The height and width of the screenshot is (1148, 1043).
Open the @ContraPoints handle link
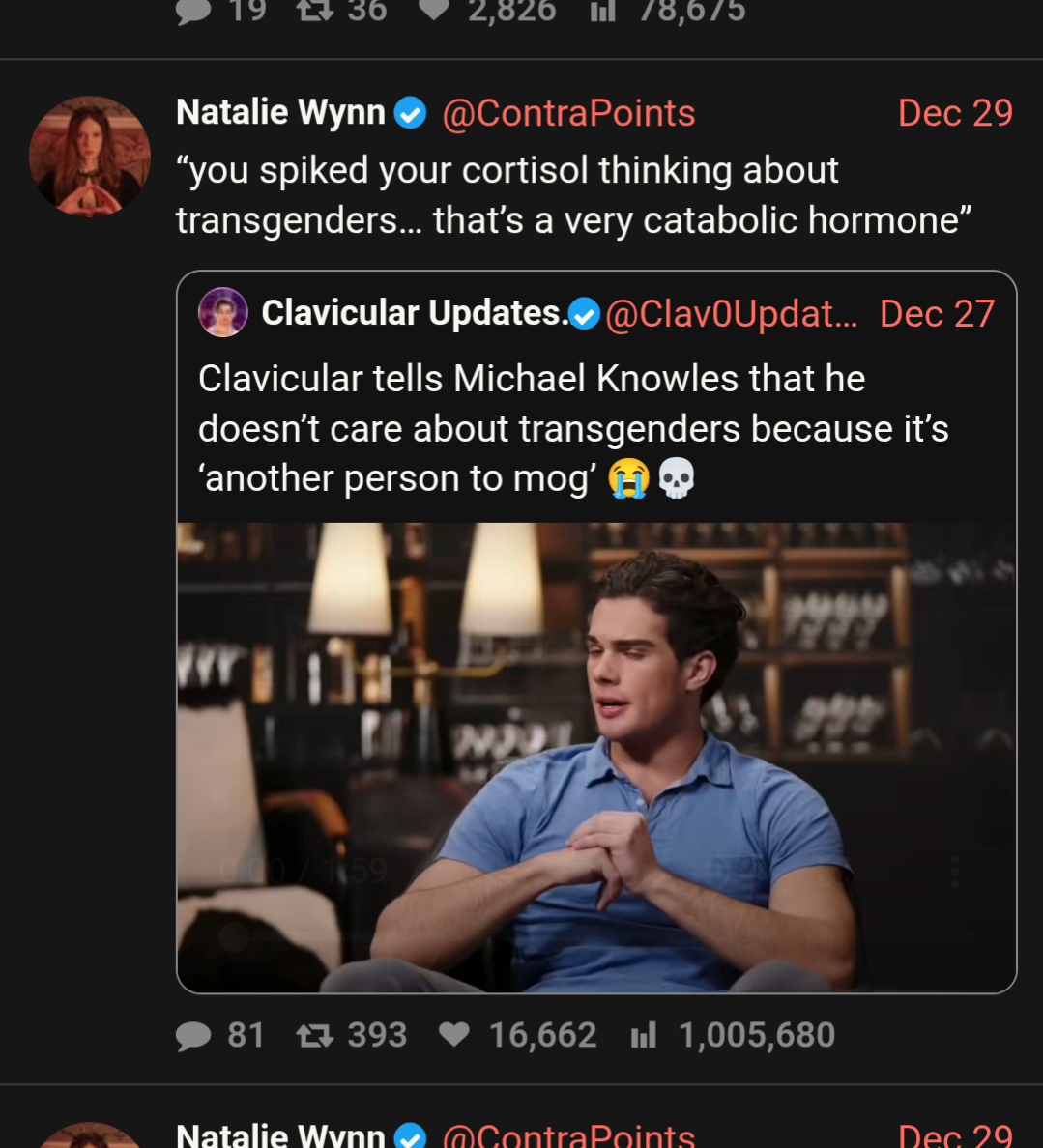(x=568, y=113)
